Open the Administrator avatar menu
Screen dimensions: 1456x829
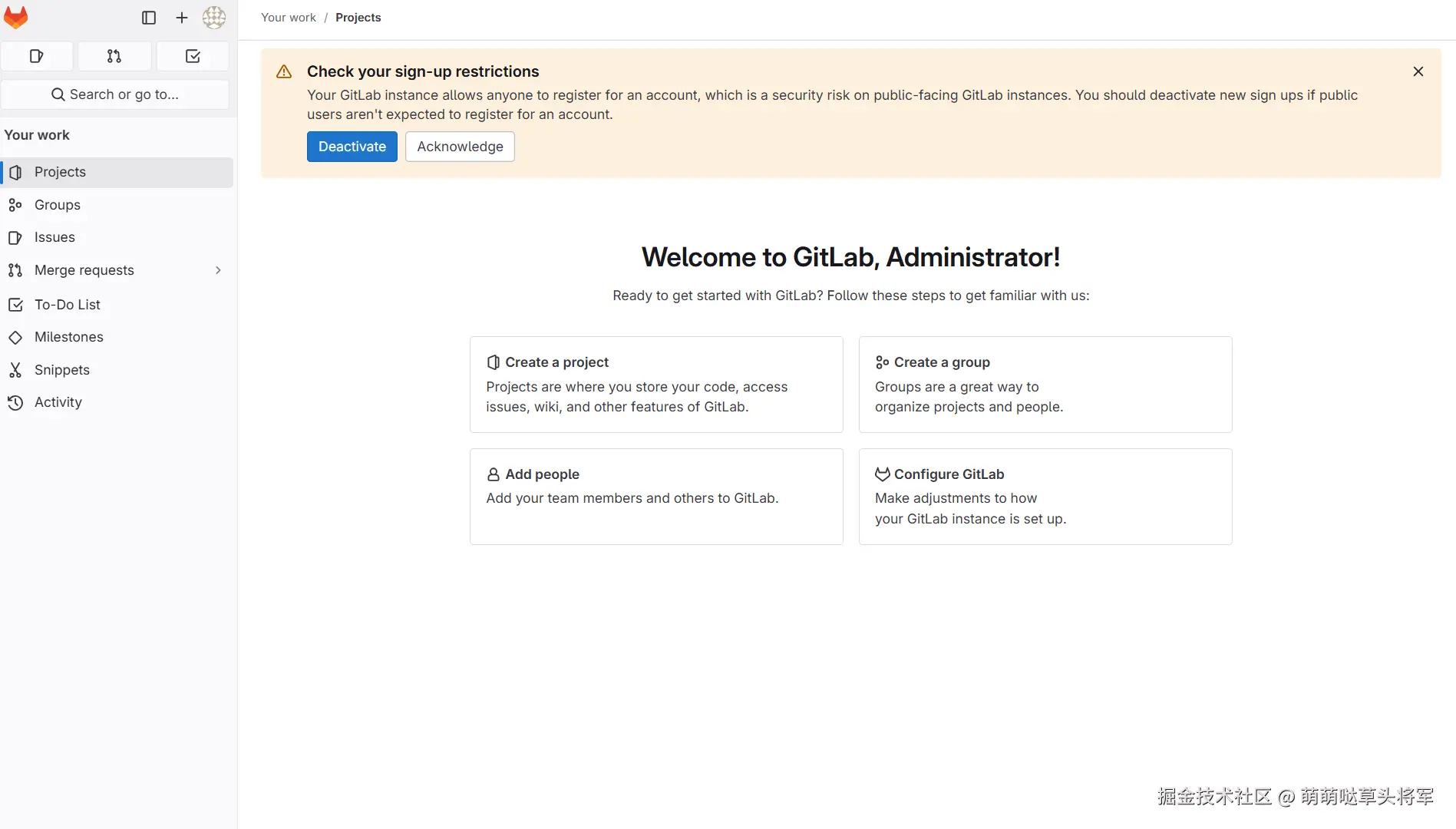(214, 18)
